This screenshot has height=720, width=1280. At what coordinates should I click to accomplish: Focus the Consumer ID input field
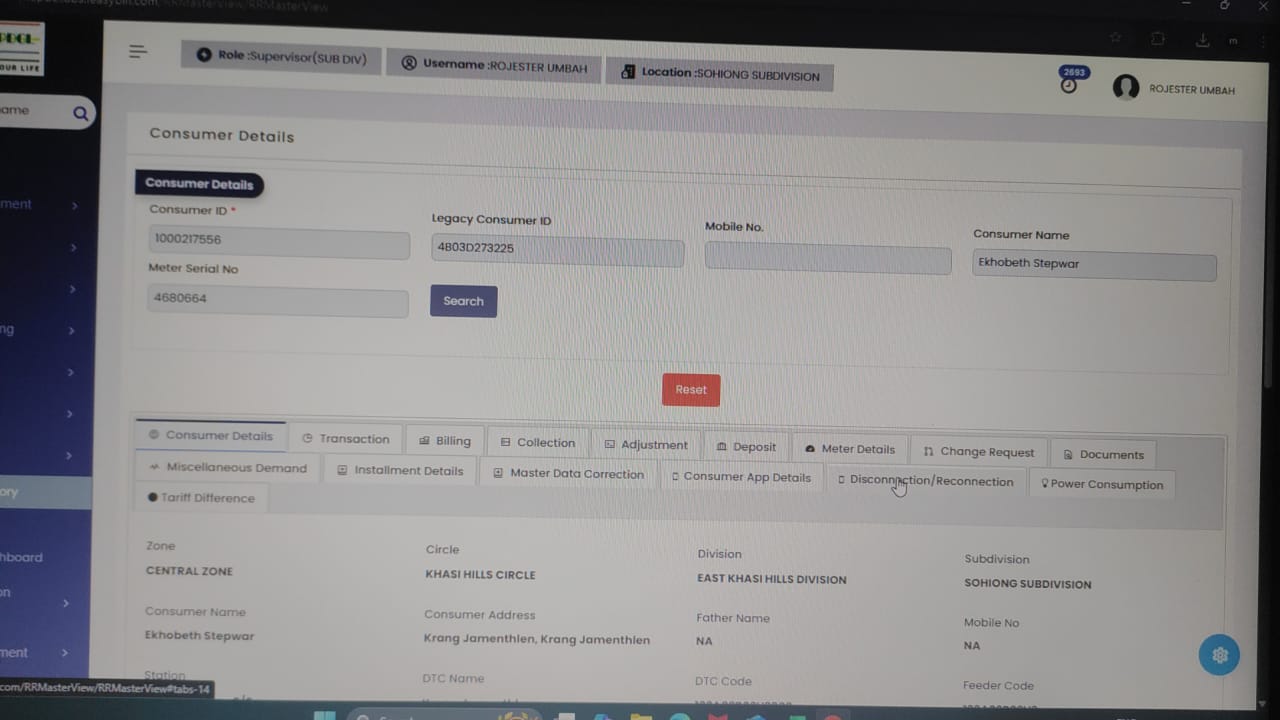tap(279, 241)
